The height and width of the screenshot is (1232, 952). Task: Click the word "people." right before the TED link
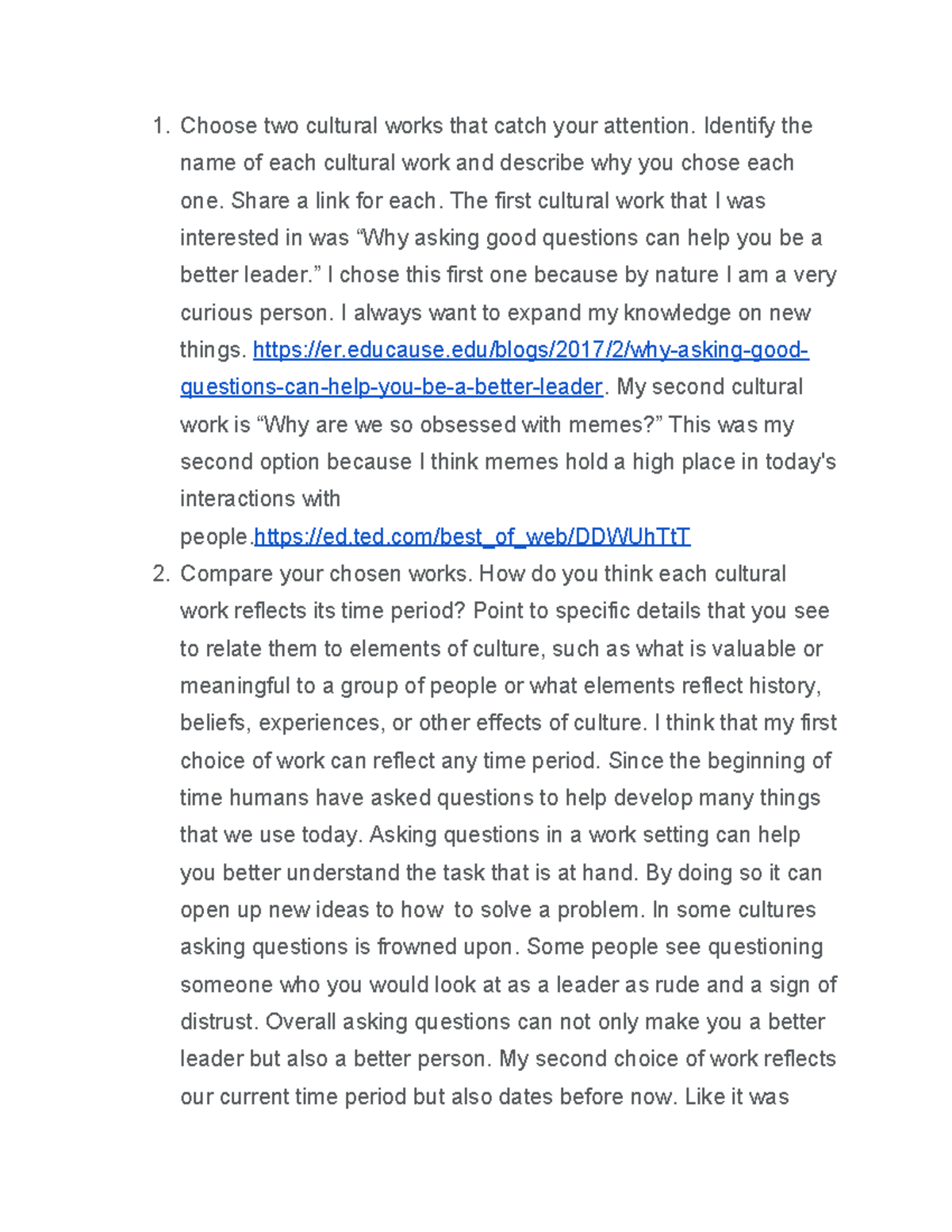pyautogui.click(x=216, y=537)
